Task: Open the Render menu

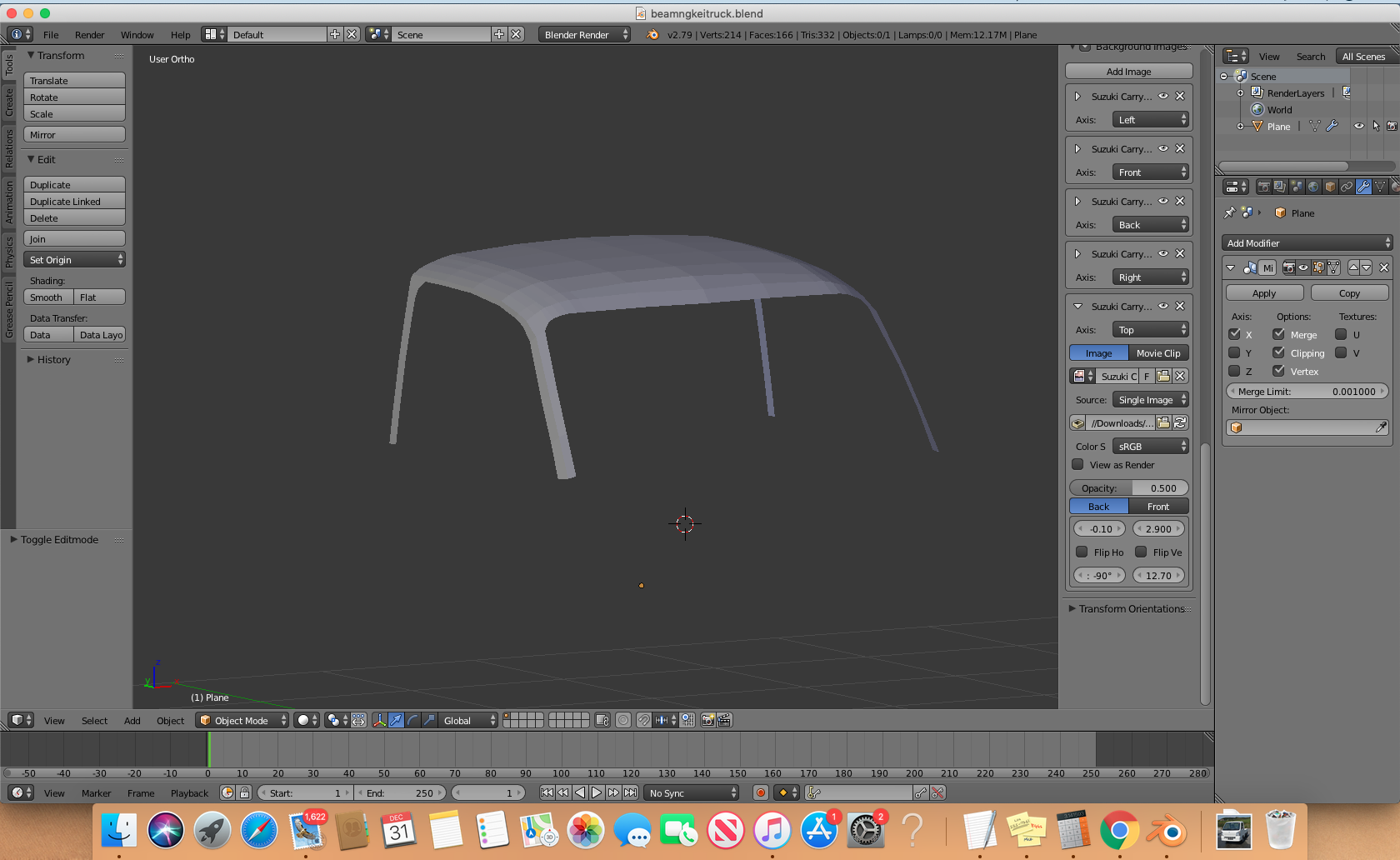Action: click(89, 35)
